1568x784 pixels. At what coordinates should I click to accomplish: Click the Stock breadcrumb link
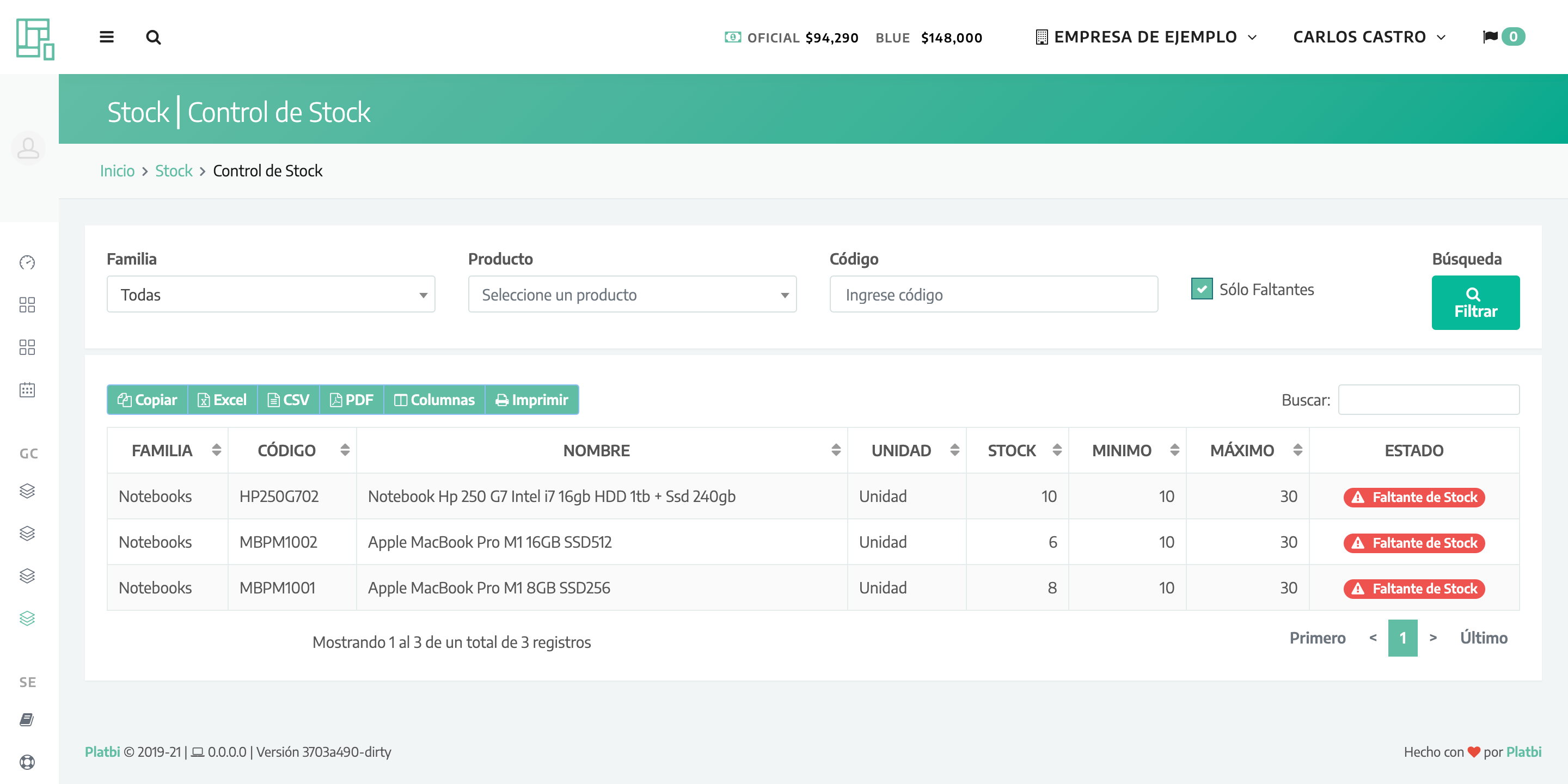point(174,171)
